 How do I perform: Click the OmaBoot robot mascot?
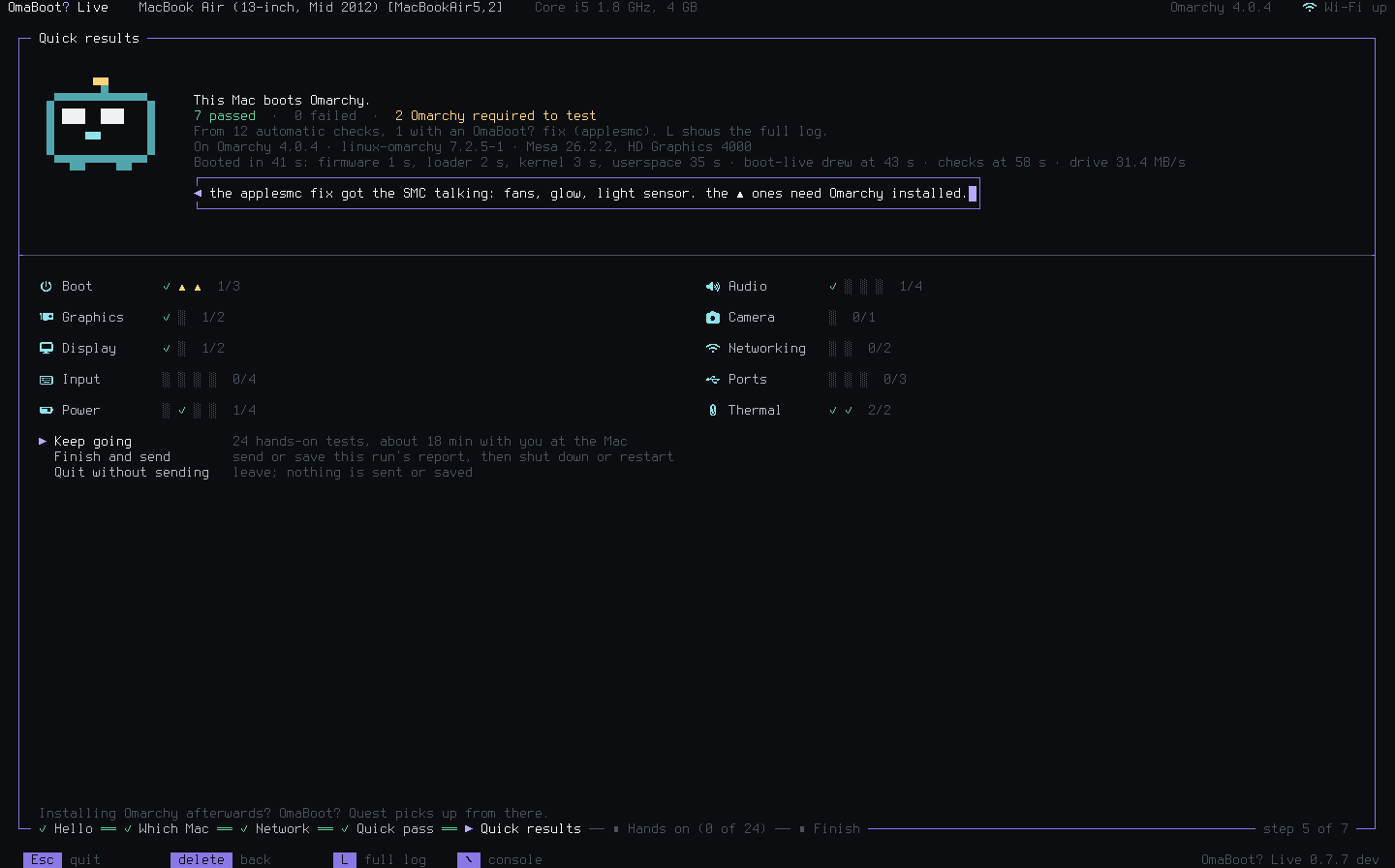pyautogui.click(x=101, y=124)
